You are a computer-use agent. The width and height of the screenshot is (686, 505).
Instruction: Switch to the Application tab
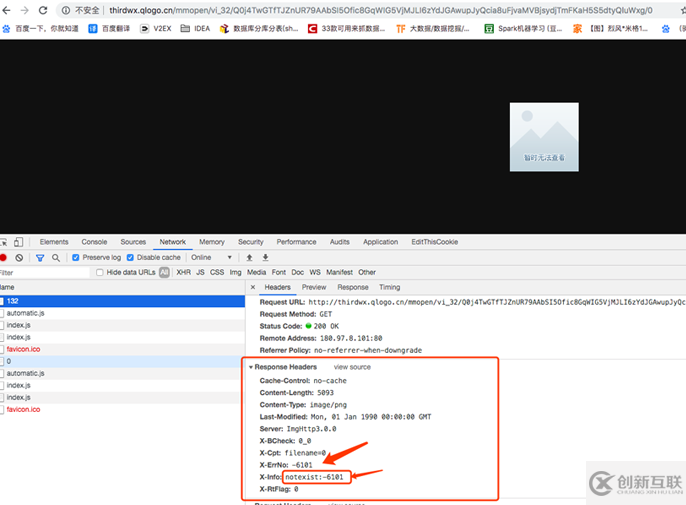[x=380, y=242]
